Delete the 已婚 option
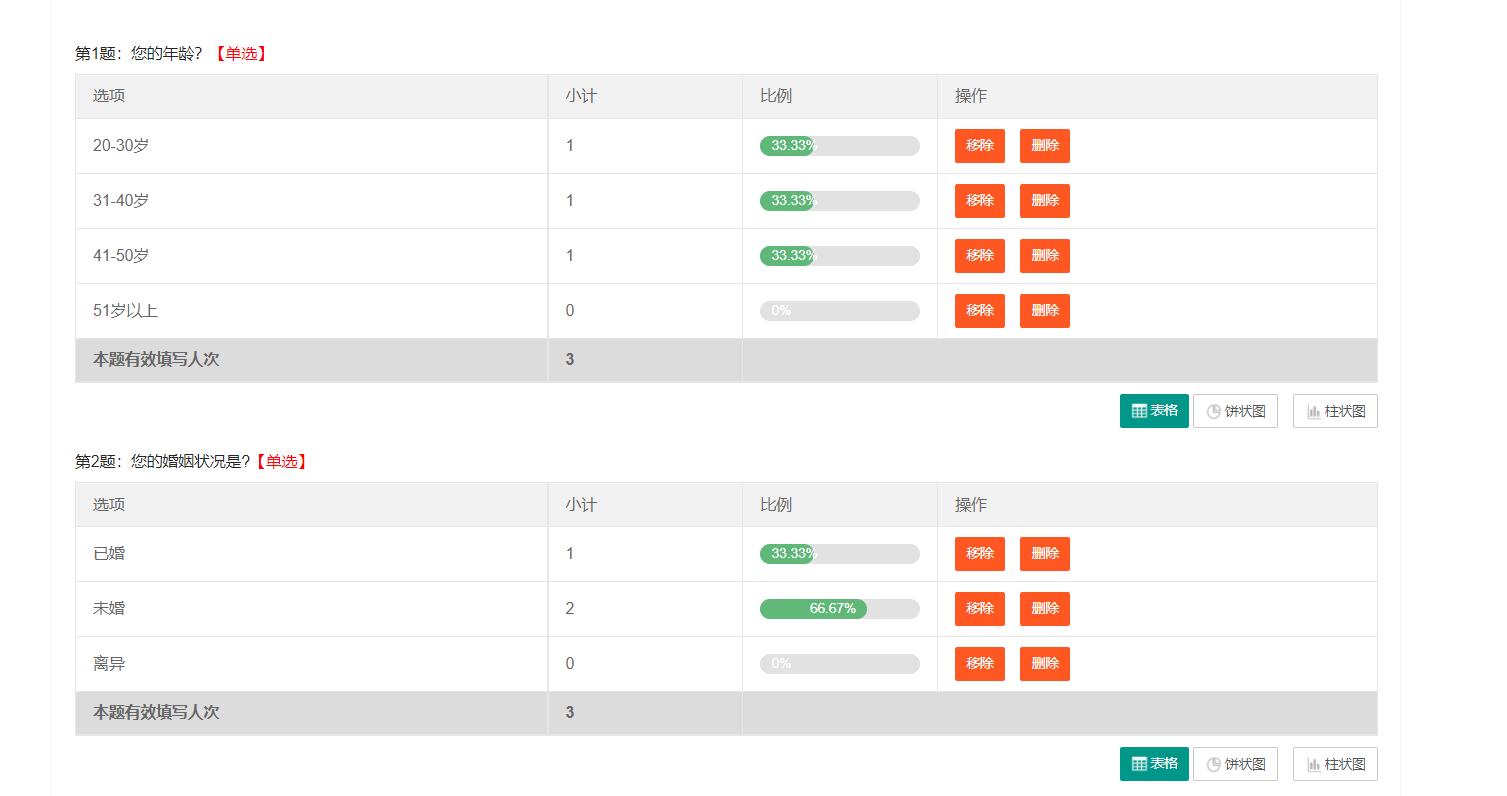The height and width of the screenshot is (796, 1507). pyautogui.click(x=1044, y=554)
